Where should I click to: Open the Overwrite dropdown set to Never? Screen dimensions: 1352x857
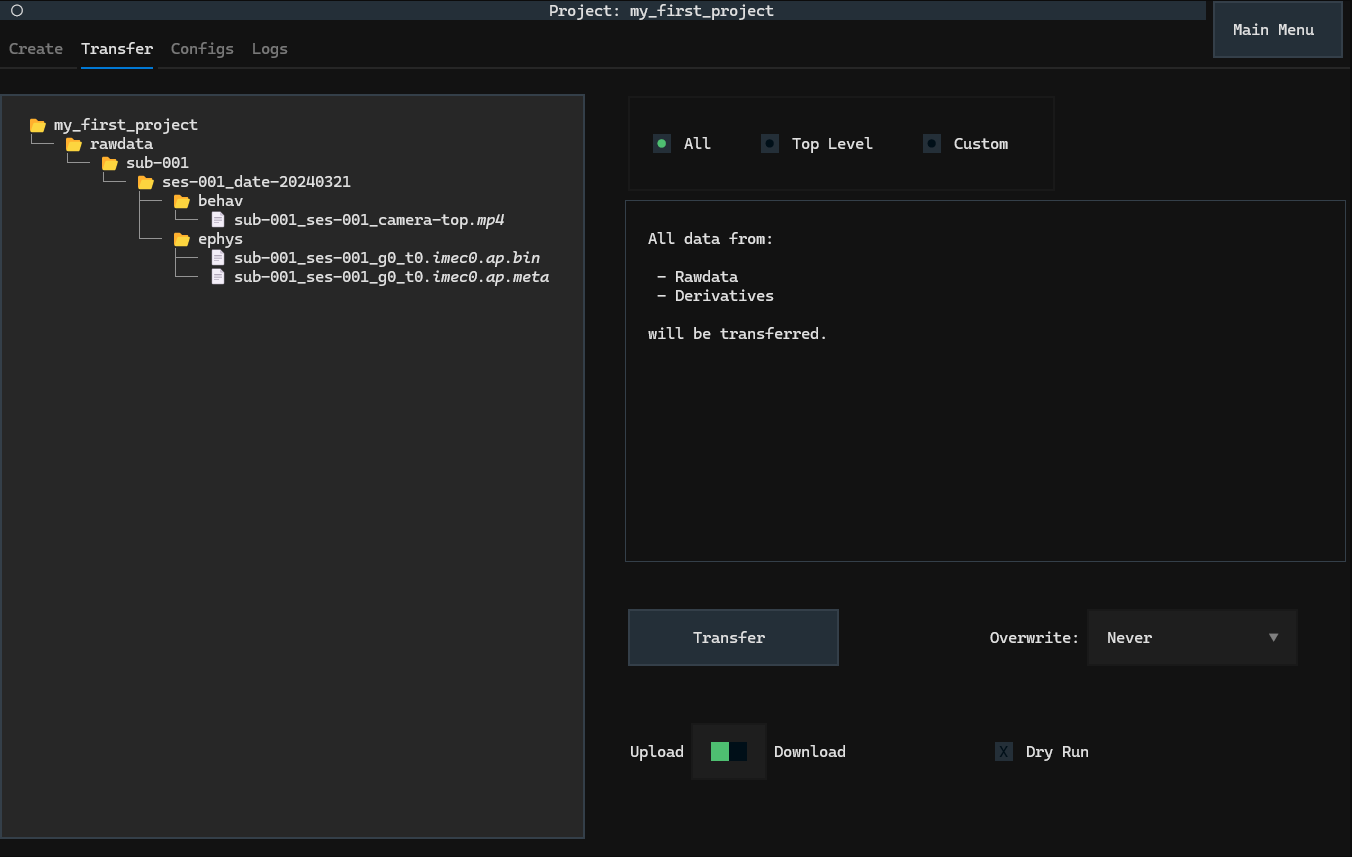[x=1192, y=638]
